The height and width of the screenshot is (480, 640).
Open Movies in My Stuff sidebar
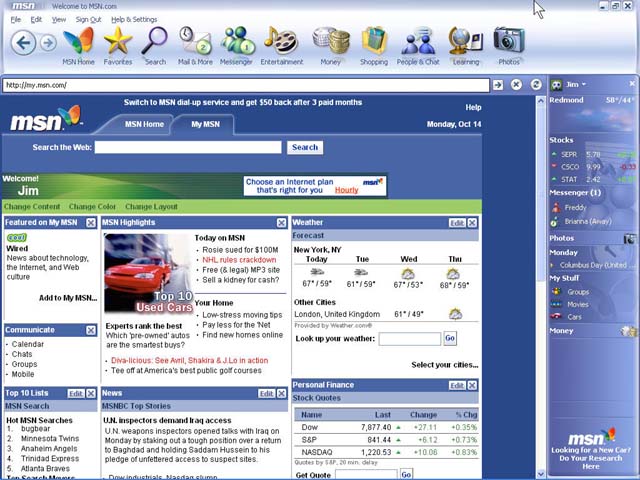(570, 304)
